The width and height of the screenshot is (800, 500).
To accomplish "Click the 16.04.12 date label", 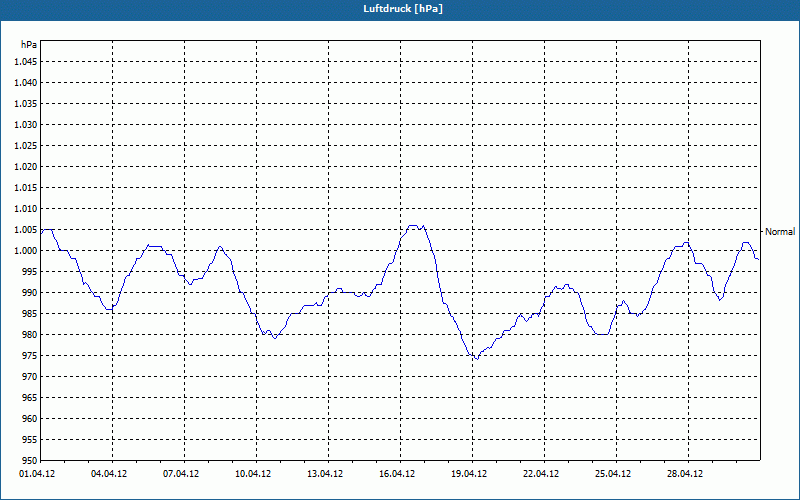I will pos(397,474).
